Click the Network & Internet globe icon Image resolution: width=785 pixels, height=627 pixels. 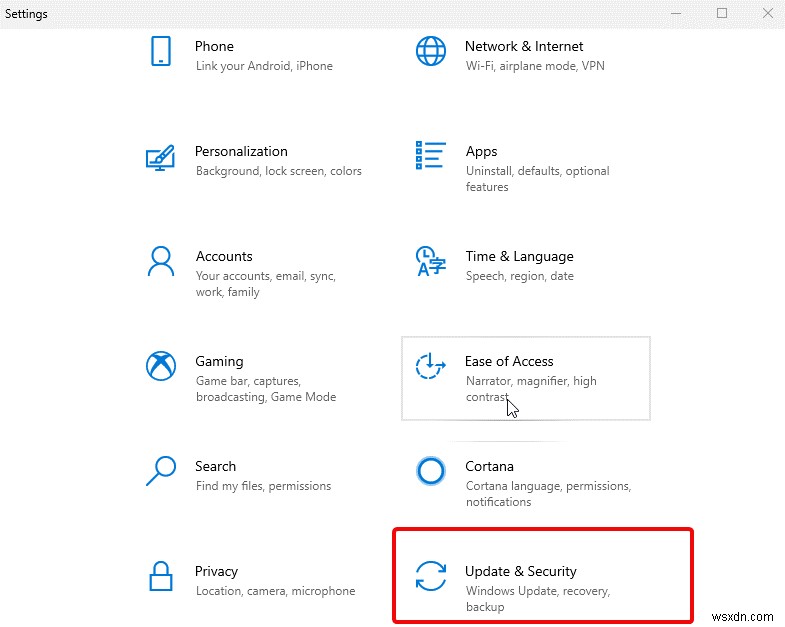point(431,51)
